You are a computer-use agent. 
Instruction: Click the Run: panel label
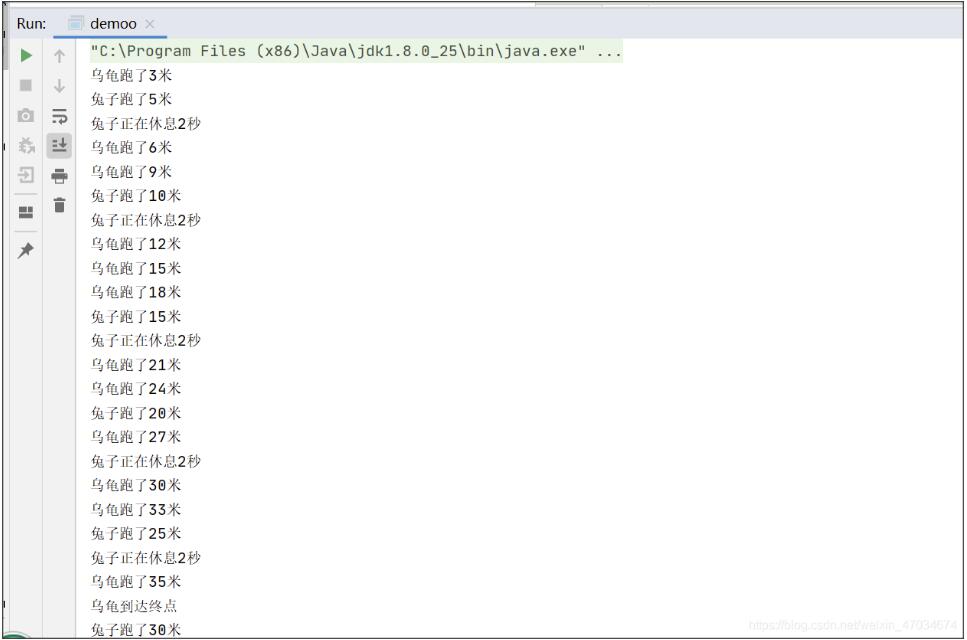(x=31, y=24)
